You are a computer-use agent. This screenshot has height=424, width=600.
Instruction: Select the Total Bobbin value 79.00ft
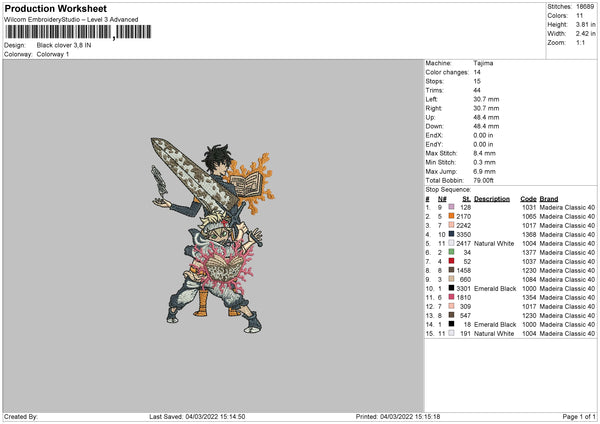click(x=483, y=180)
